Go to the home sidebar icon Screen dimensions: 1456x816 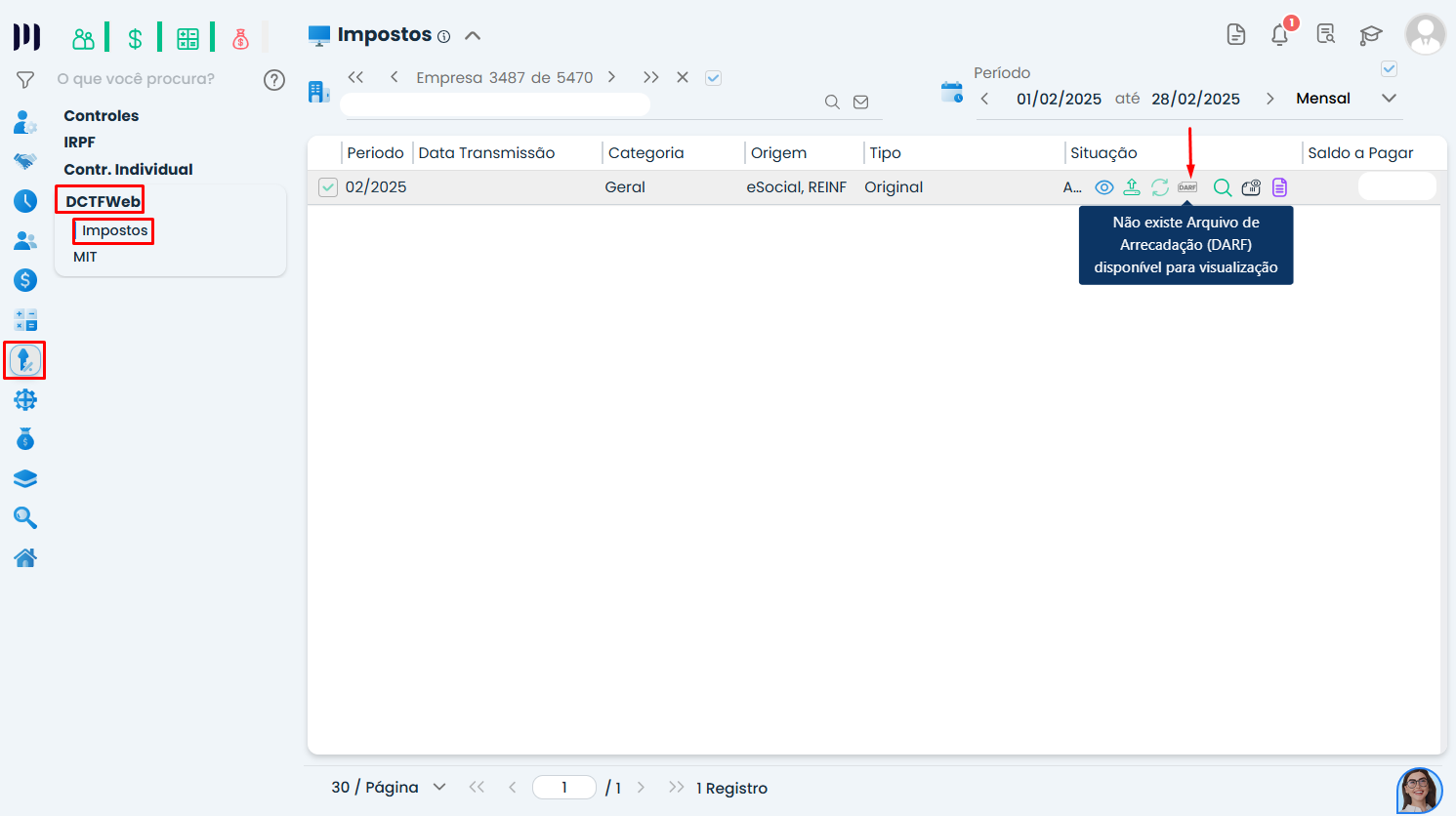click(x=25, y=557)
